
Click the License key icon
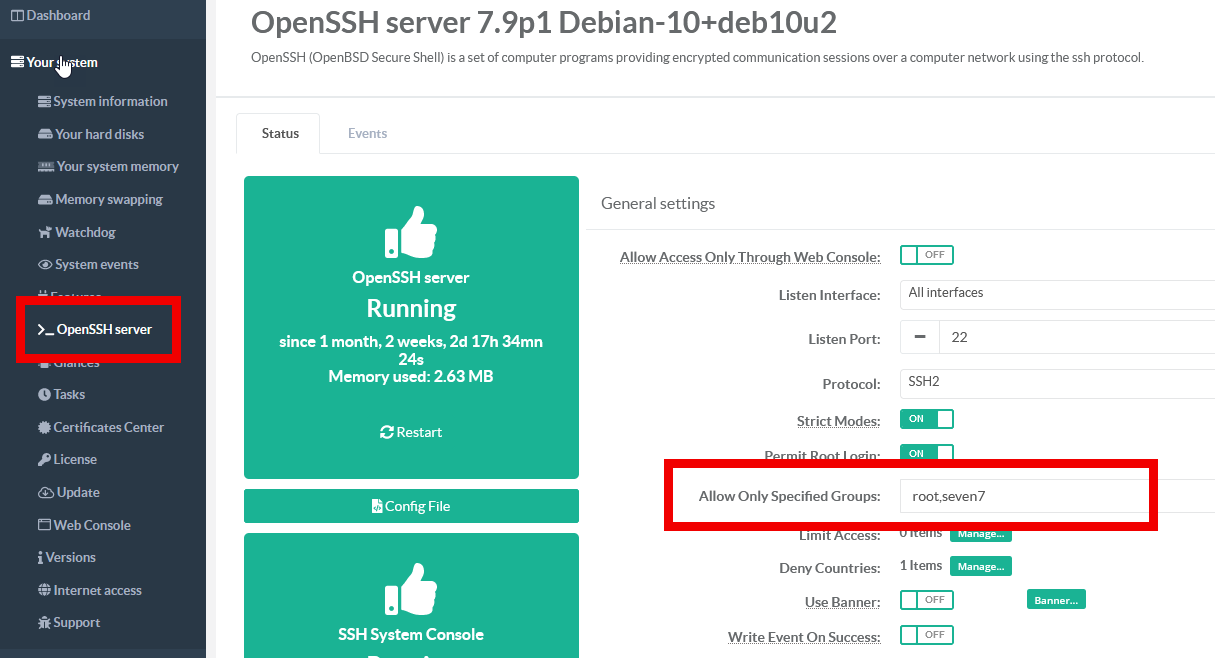[x=44, y=460]
